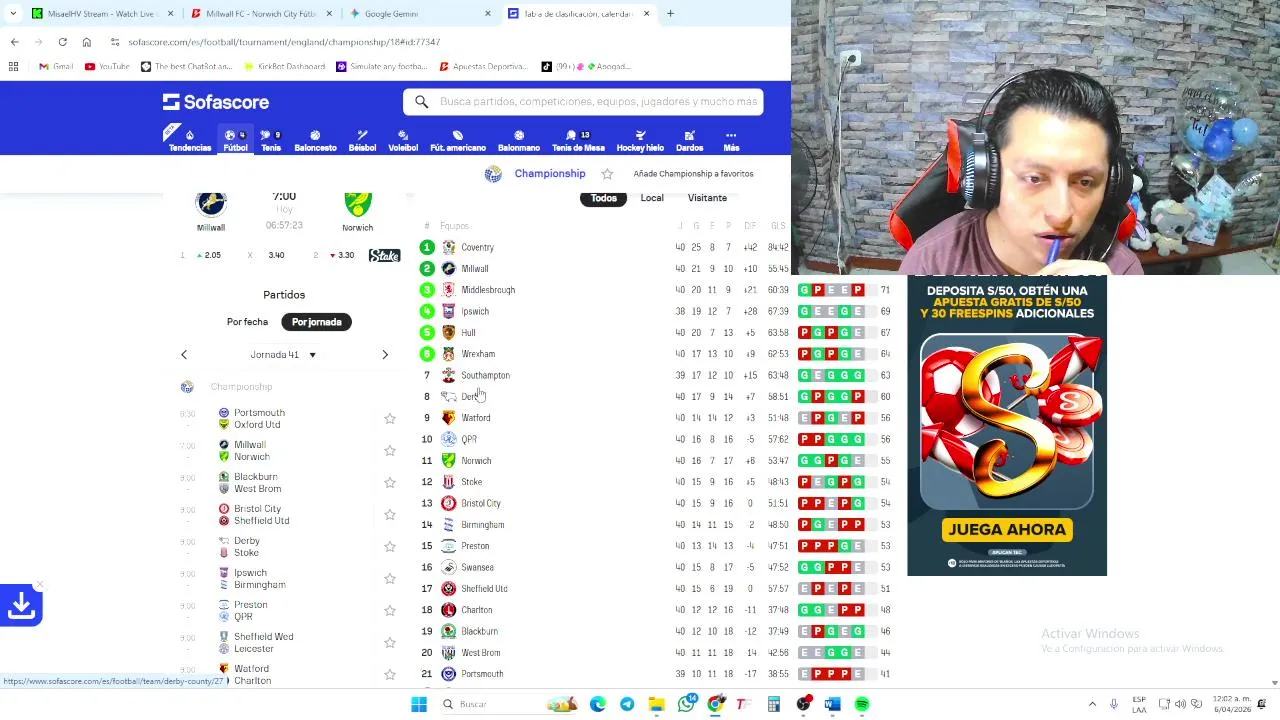Focus the Busca partidos search field
The width and height of the screenshot is (1280, 720).
coord(583,101)
